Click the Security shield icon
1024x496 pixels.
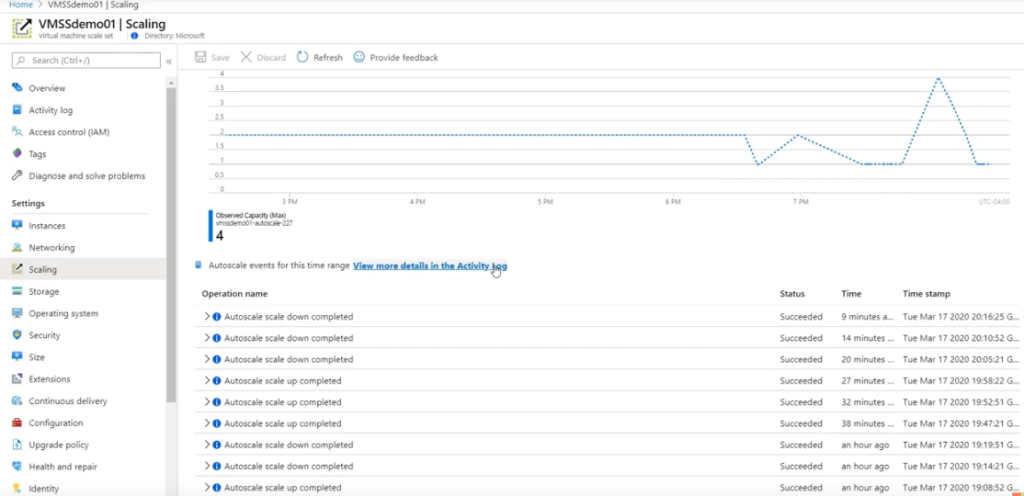17,335
